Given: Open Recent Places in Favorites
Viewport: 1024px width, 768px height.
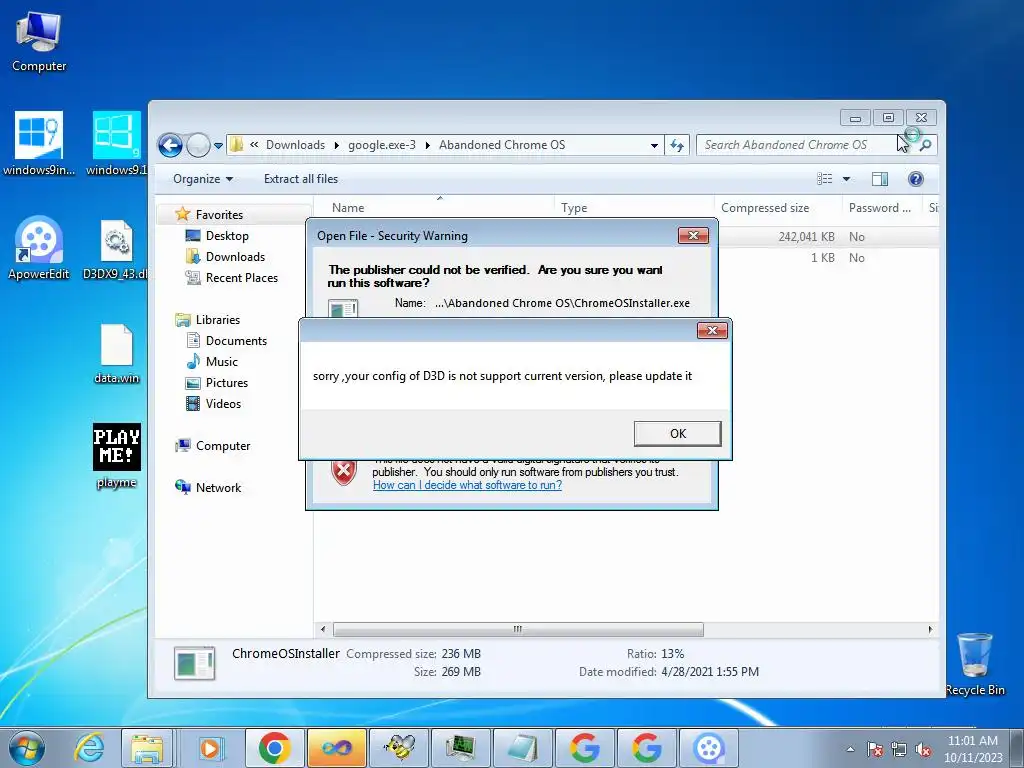Looking at the screenshot, I should 242,278.
